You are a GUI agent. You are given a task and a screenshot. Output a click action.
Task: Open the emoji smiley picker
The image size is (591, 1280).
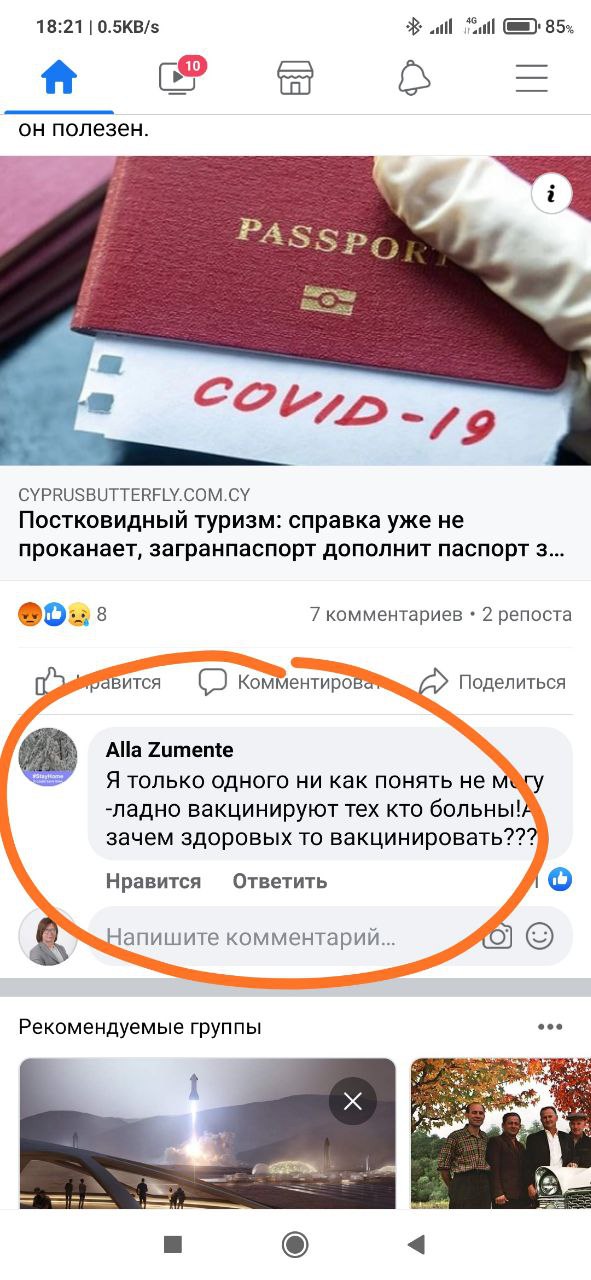coord(540,937)
